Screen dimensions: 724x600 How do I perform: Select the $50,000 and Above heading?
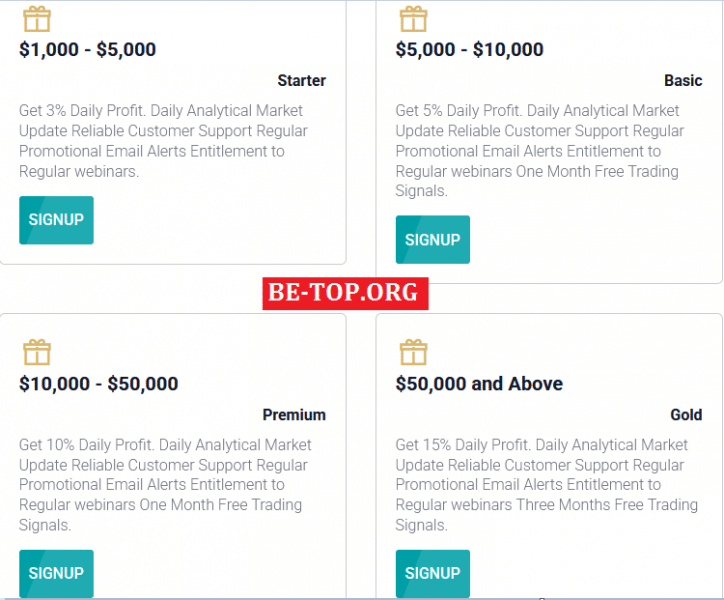[479, 384]
